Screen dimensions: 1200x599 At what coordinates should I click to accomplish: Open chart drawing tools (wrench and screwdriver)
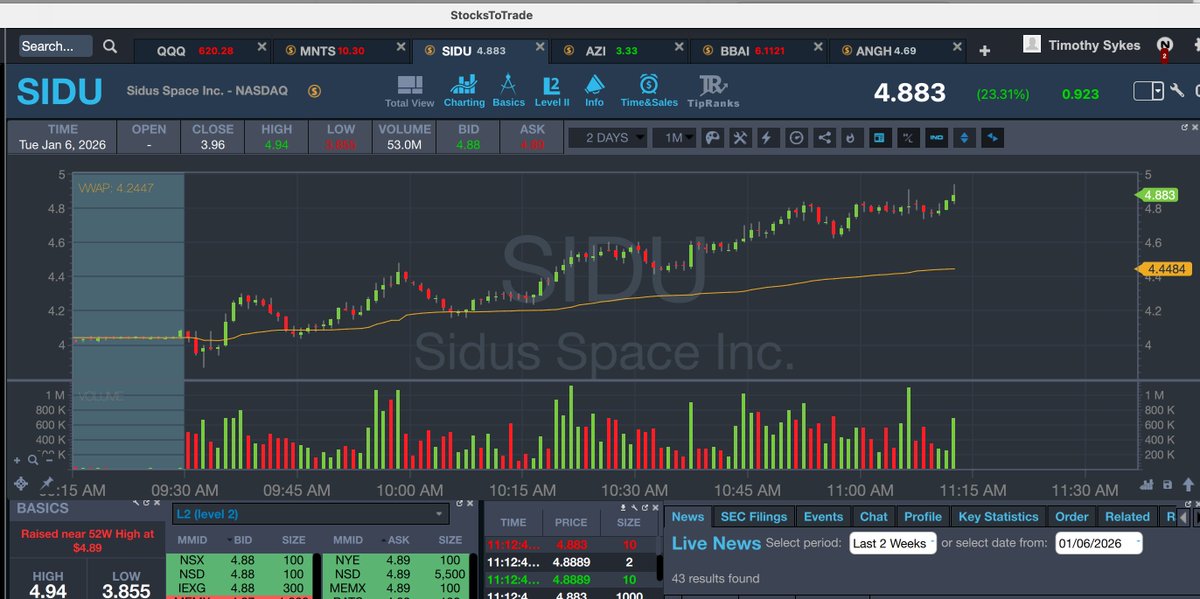(741, 137)
